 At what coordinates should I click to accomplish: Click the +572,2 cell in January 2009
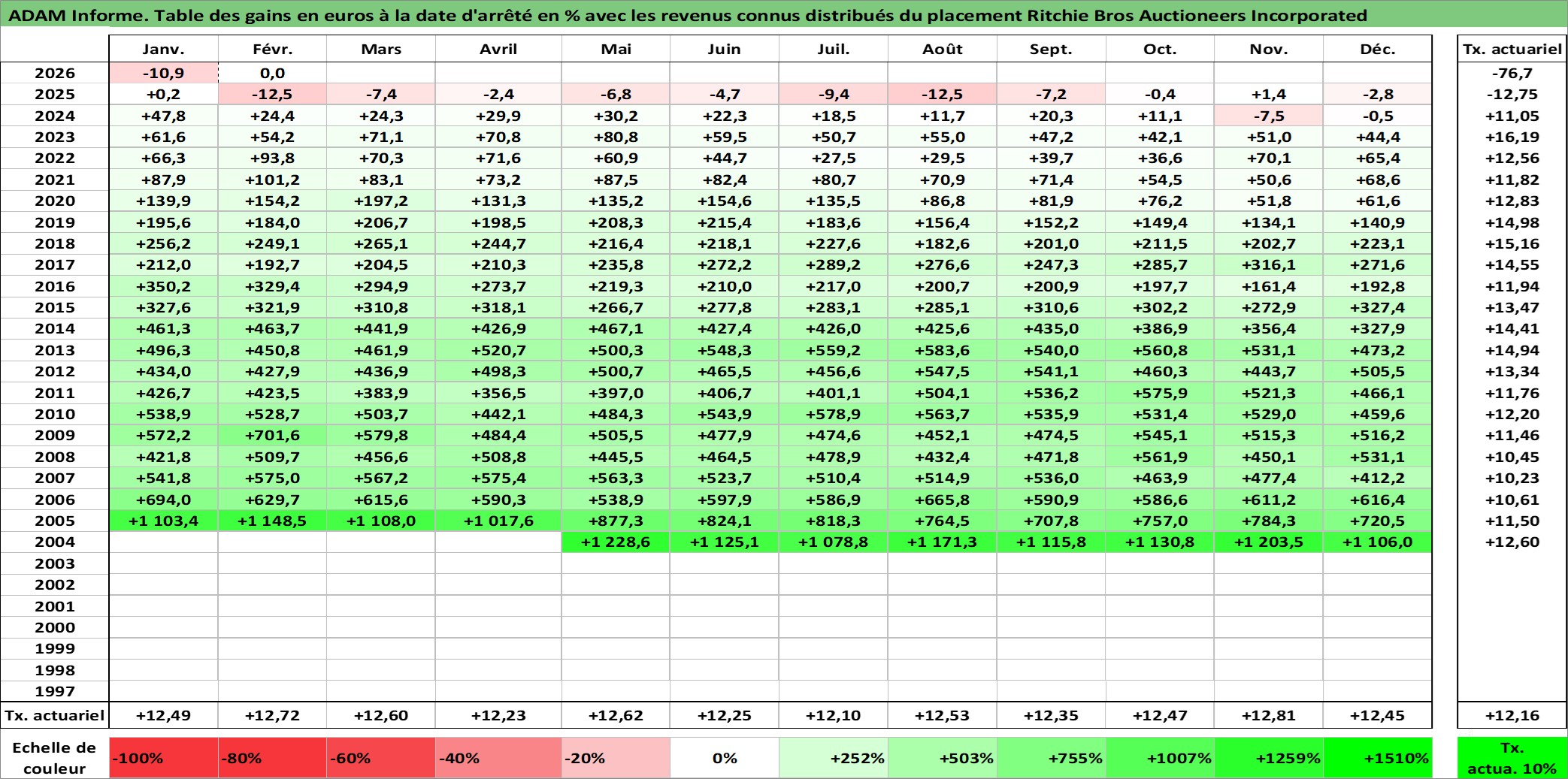(163, 435)
